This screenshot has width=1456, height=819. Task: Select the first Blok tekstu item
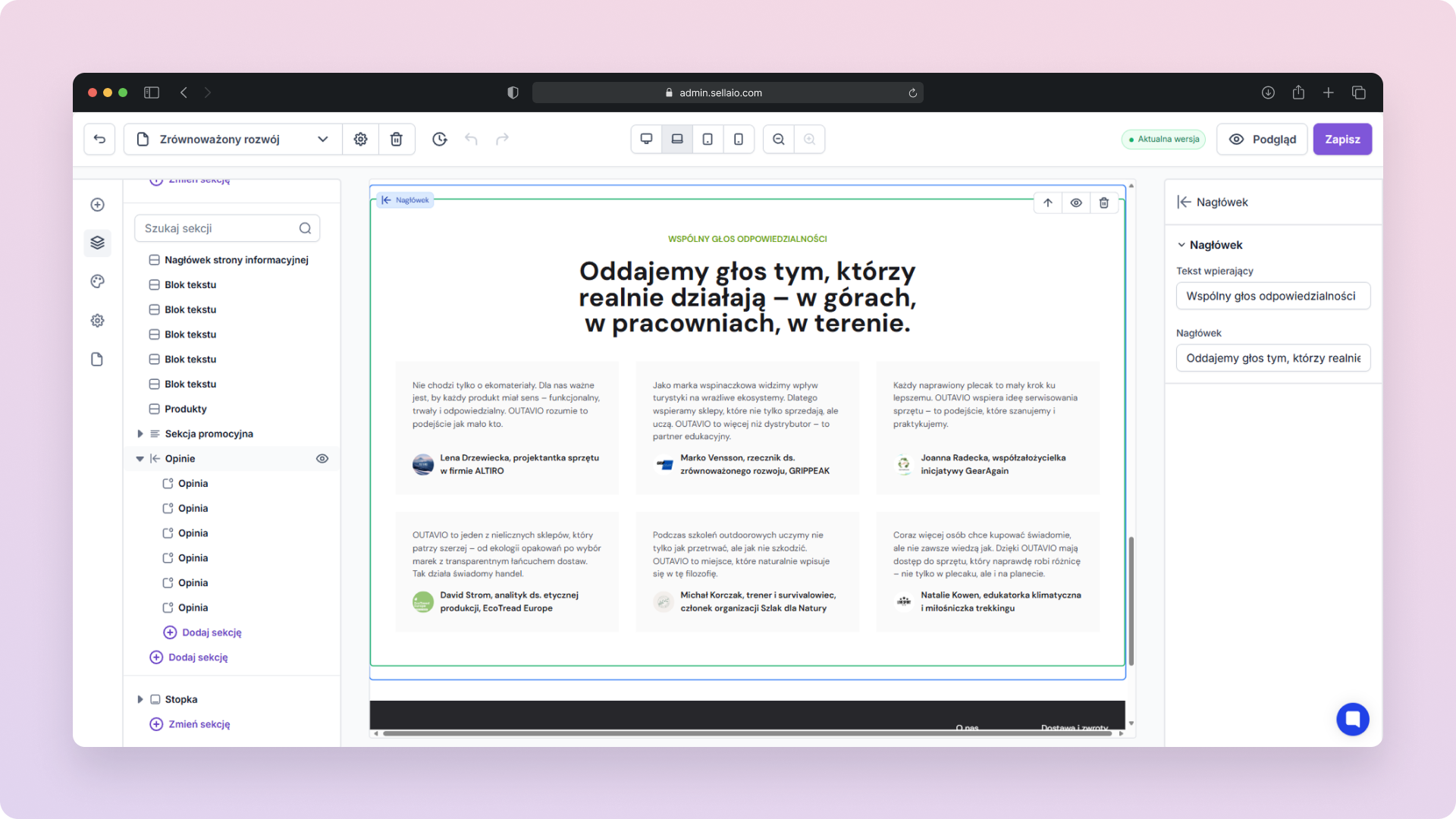click(x=190, y=284)
